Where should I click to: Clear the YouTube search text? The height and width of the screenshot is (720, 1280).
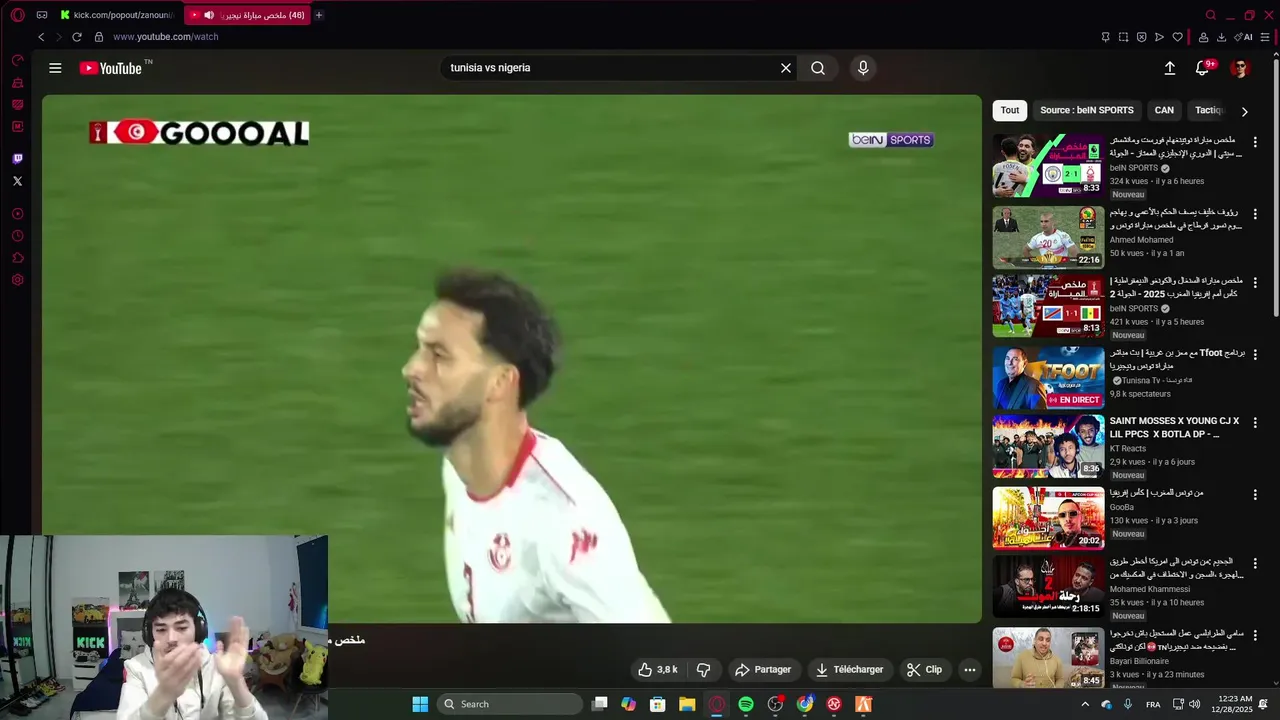pos(786,68)
